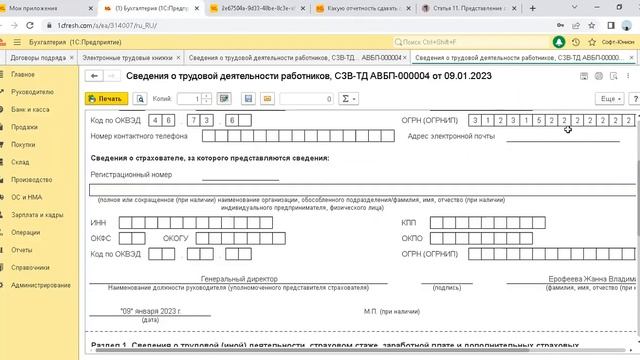Open the three-dot menu near title
Viewport: 640px width, 360px height.
click(628, 76)
